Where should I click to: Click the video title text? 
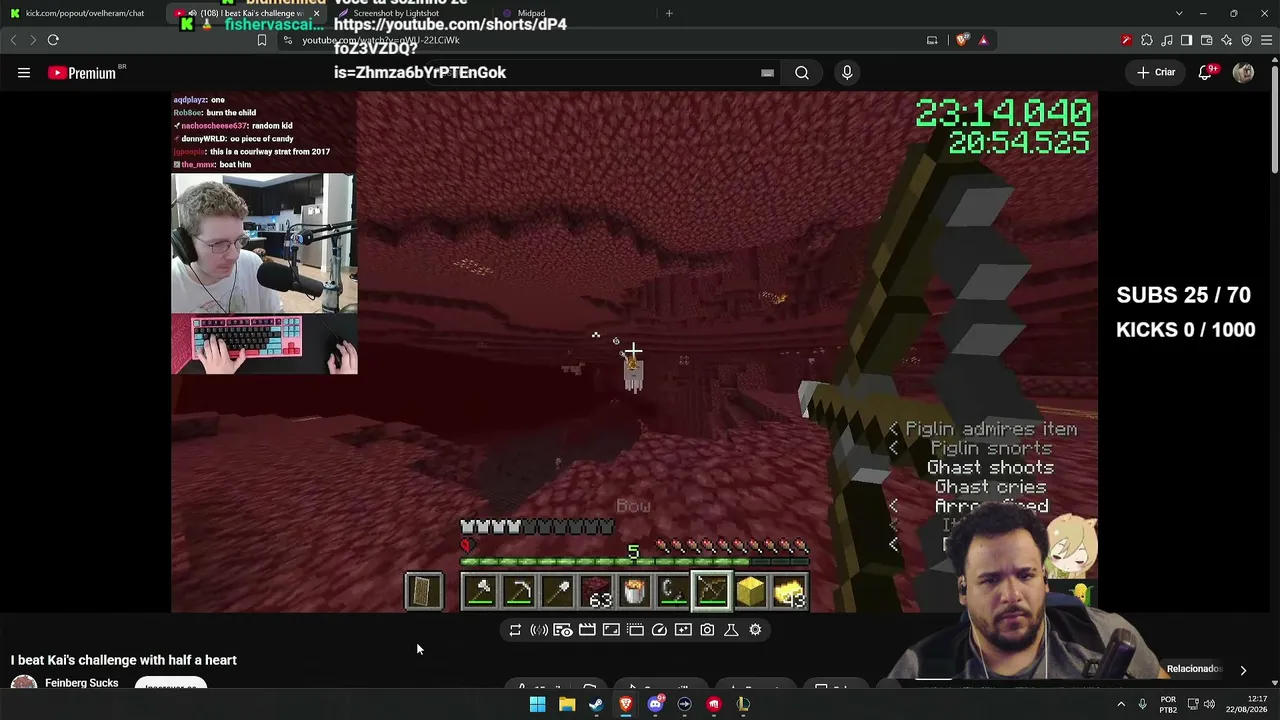(124, 660)
